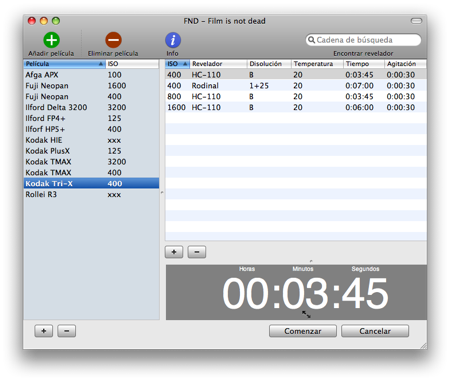Click into the Cadena de búsqueda search field

pyautogui.click(x=363, y=40)
